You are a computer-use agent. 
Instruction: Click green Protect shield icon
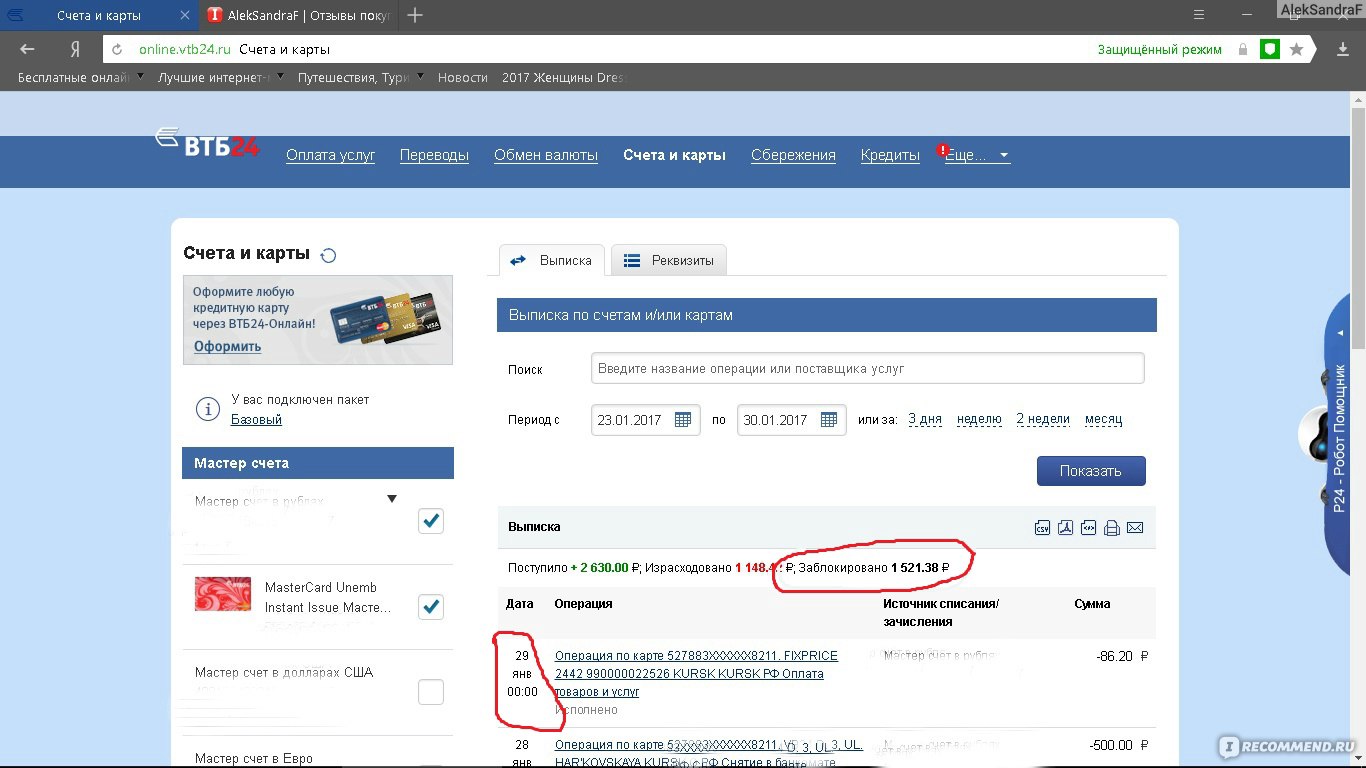1269,49
